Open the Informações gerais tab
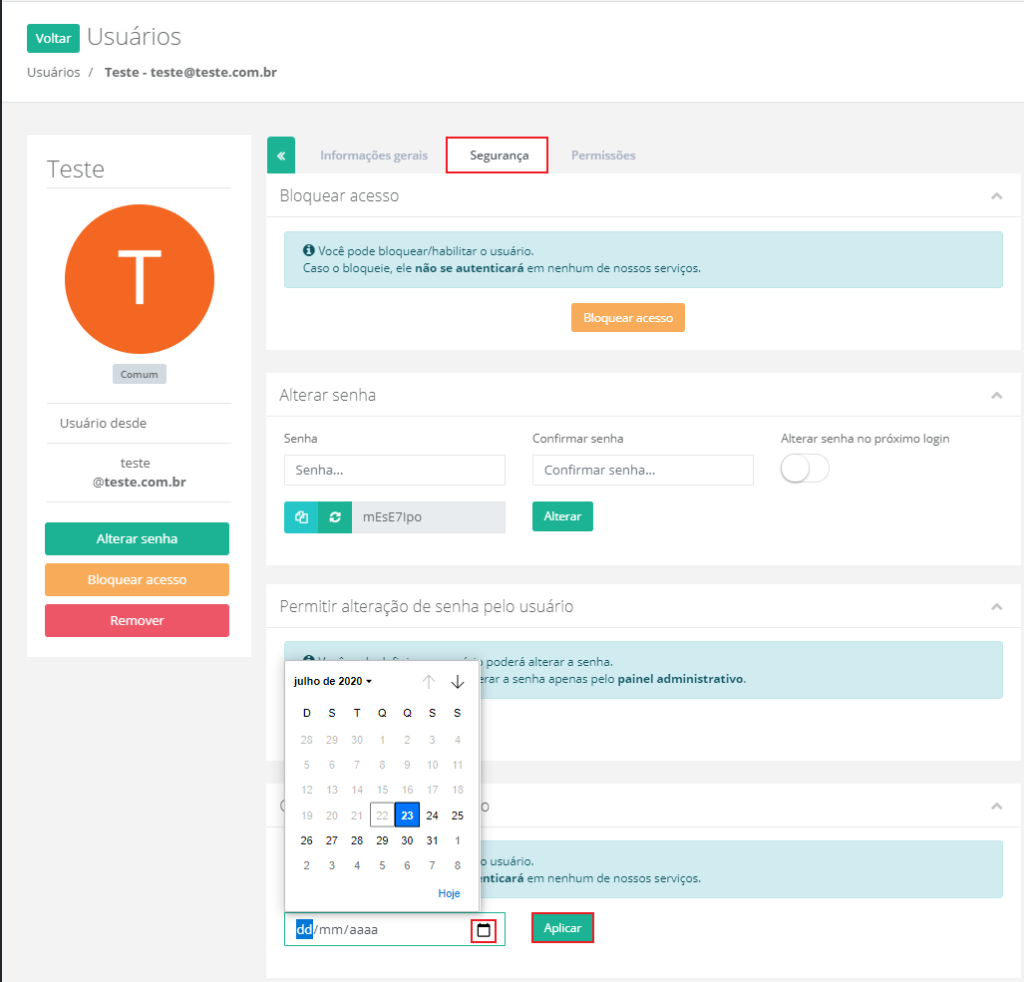 (374, 155)
